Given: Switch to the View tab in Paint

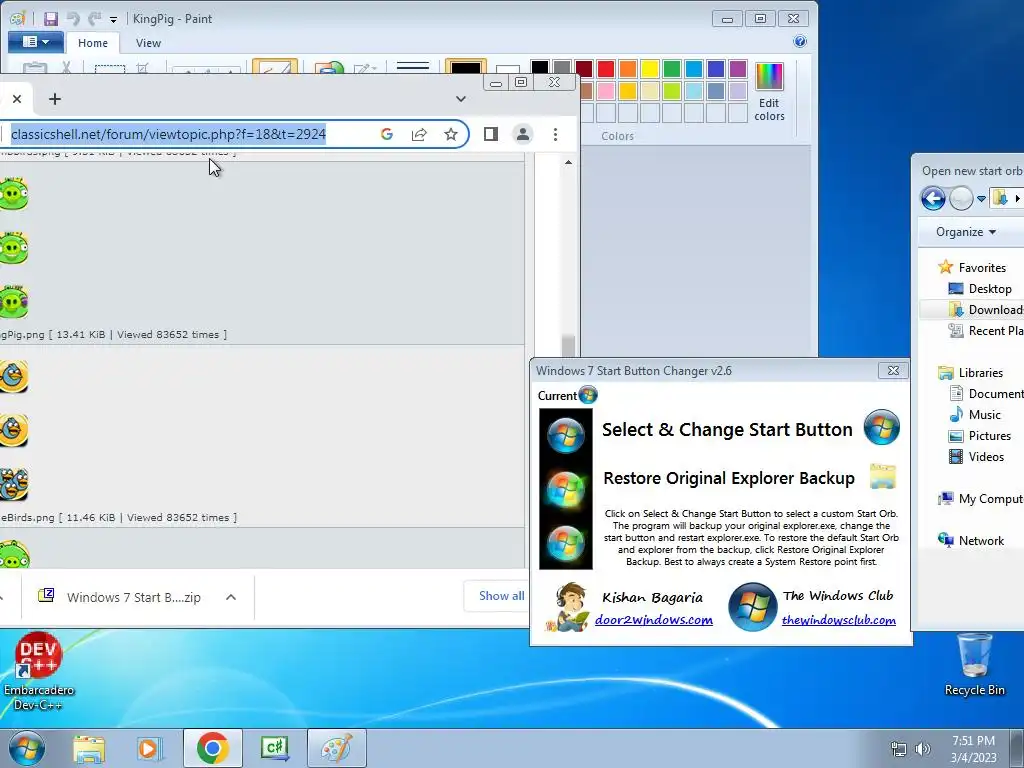Looking at the screenshot, I should coord(148,43).
